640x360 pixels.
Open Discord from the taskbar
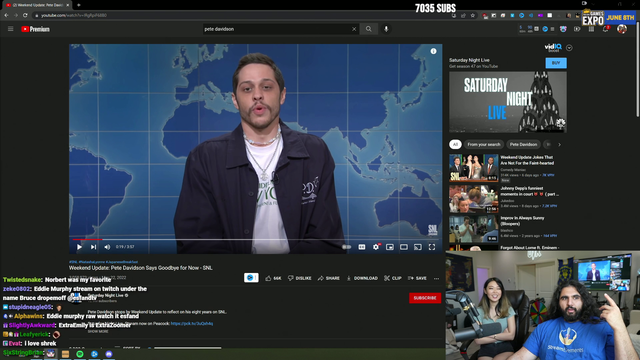[x=109, y=354]
